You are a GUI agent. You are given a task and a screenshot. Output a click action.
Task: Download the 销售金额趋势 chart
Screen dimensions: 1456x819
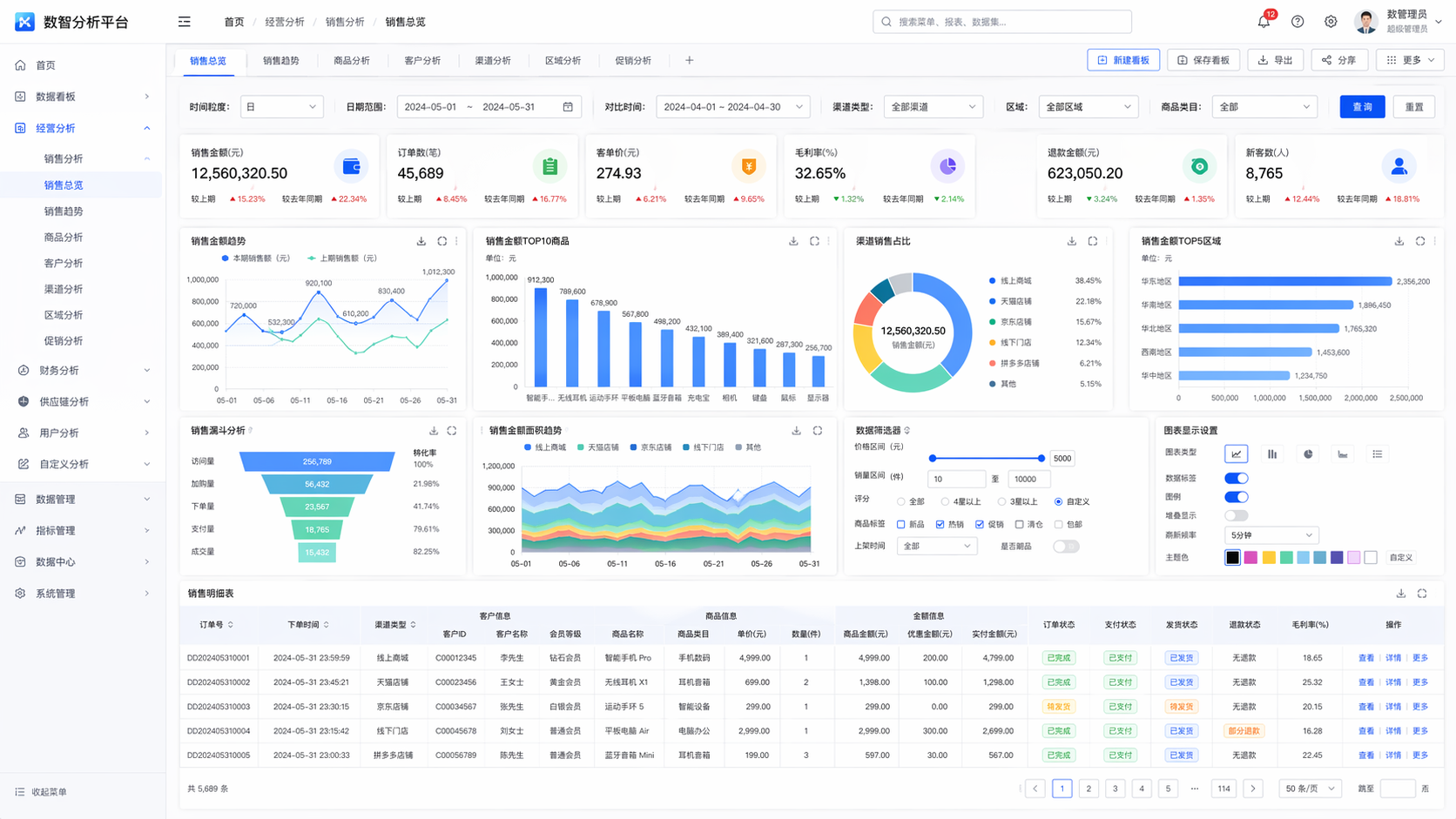pos(421,241)
